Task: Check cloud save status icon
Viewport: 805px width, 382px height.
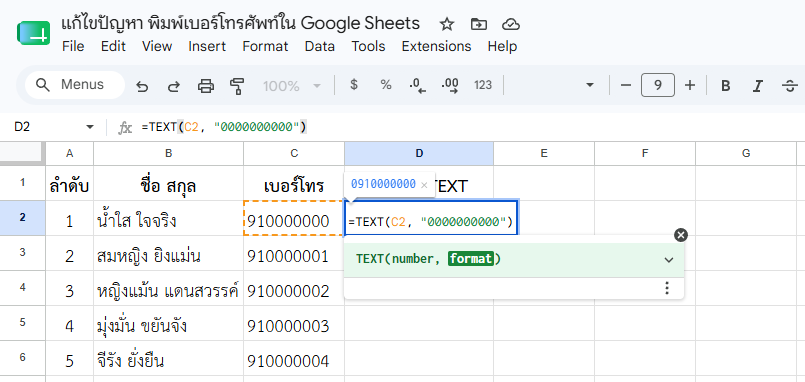Action: click(511, 24)
